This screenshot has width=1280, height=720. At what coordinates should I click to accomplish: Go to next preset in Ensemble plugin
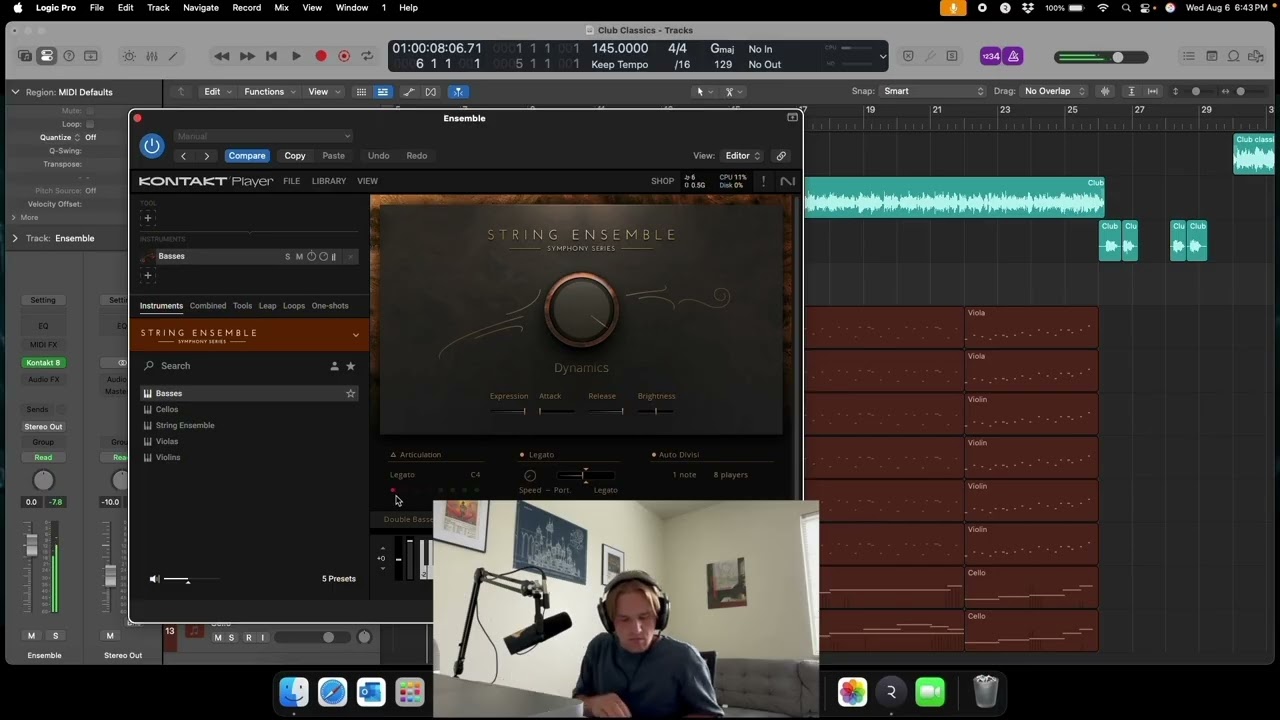[x=207, y=156]
